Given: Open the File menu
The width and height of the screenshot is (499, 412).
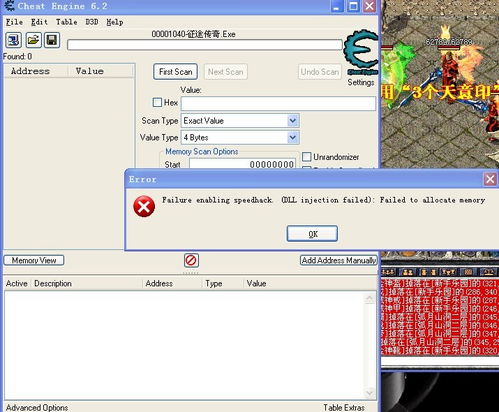Looking at the screenshot, I should tap(15, 22).
